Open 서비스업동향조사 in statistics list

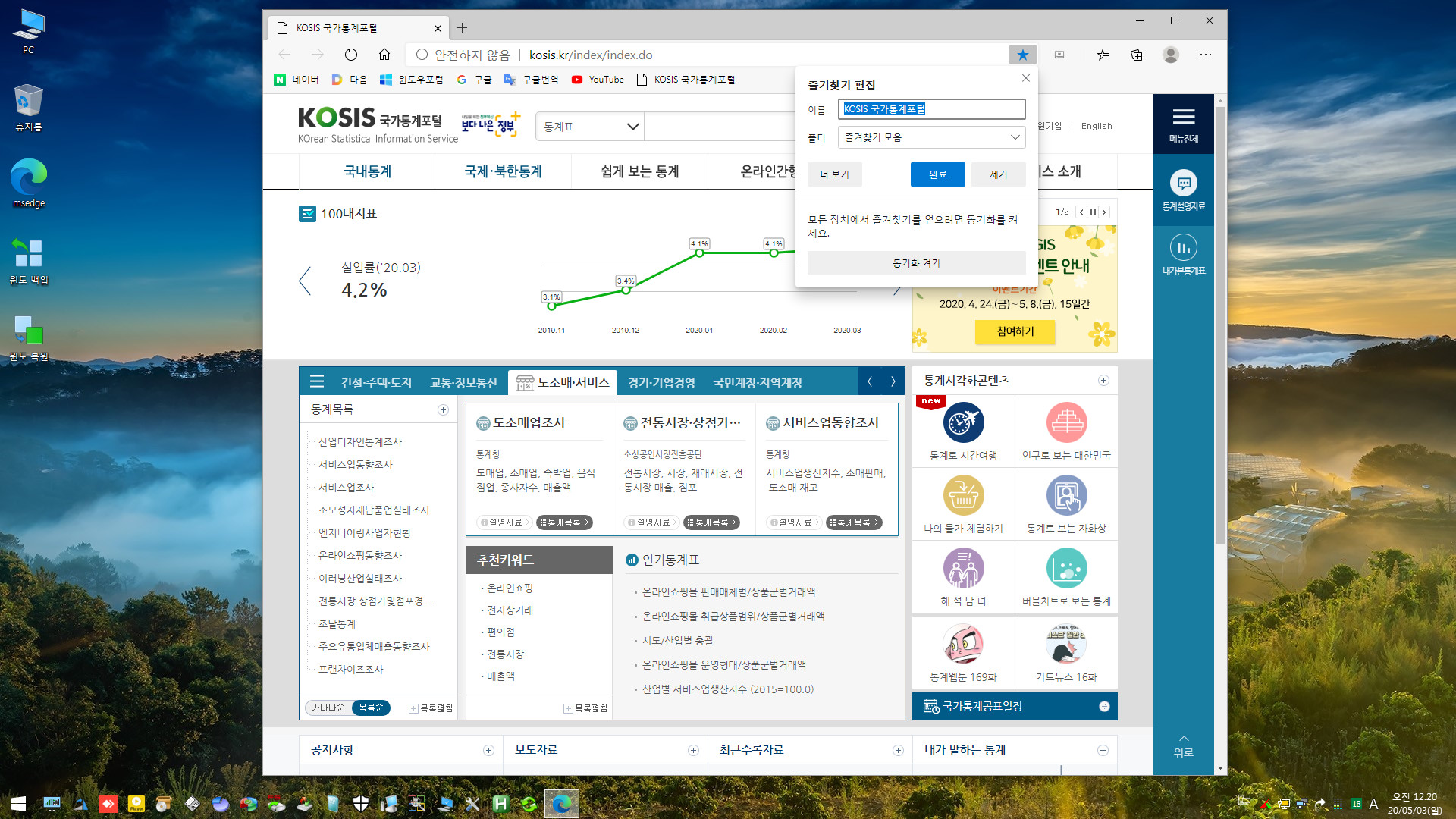(x=356, y=465)
